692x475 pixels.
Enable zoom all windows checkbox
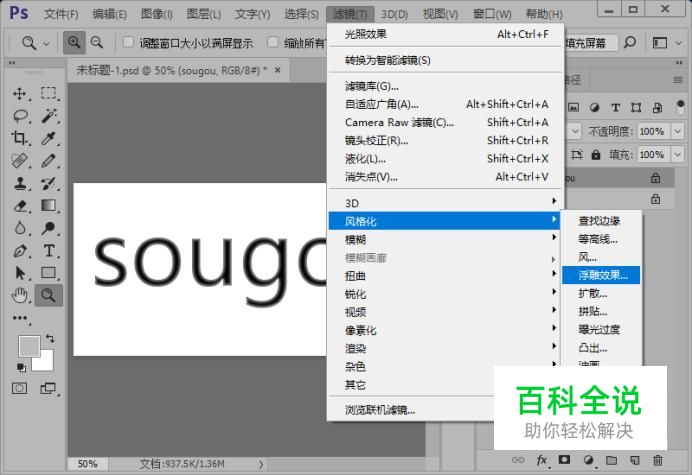(273, 42)
